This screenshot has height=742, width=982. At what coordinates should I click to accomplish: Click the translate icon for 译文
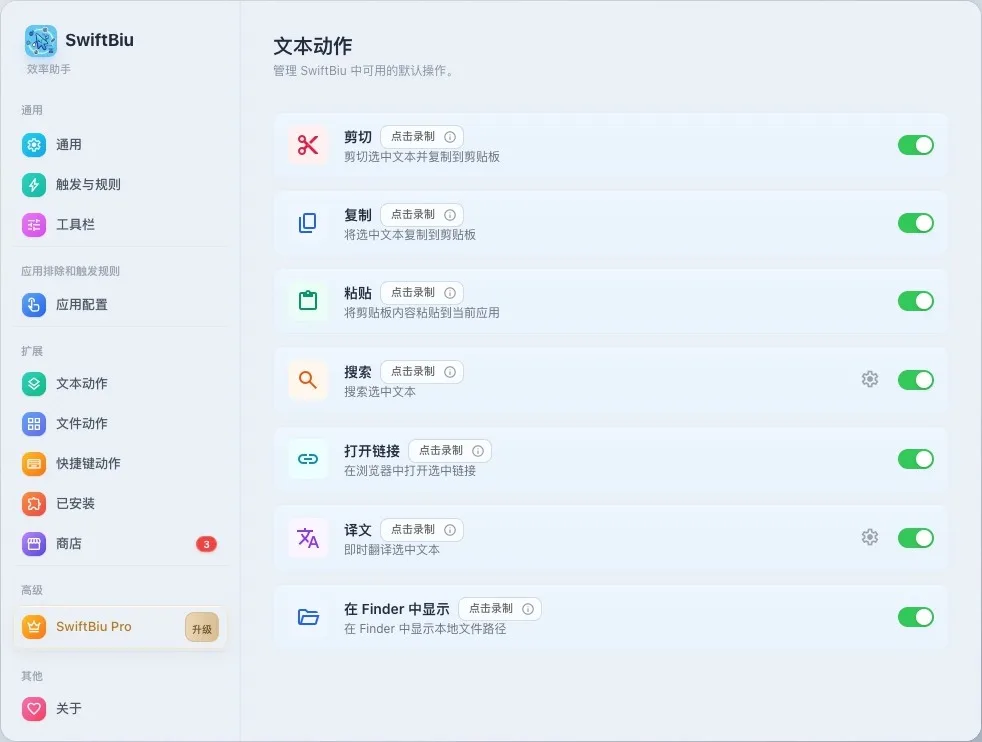point(308,538)
